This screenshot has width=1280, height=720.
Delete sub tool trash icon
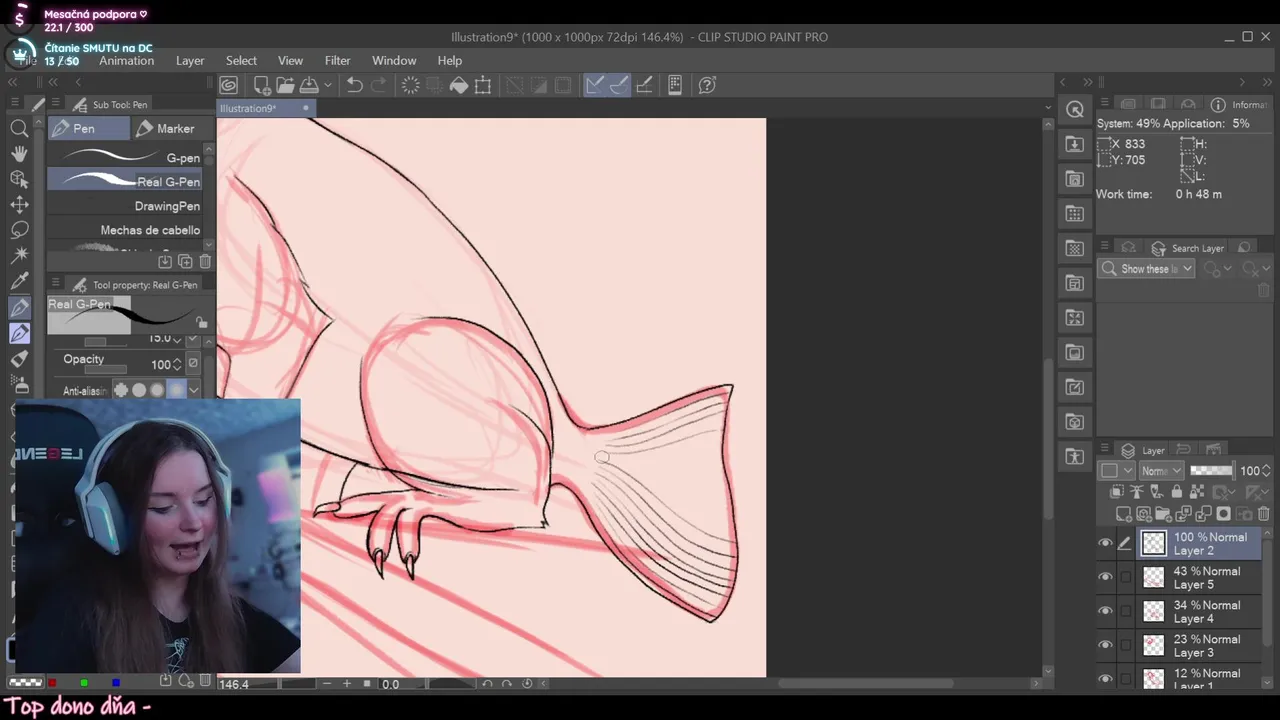(205, 261)
